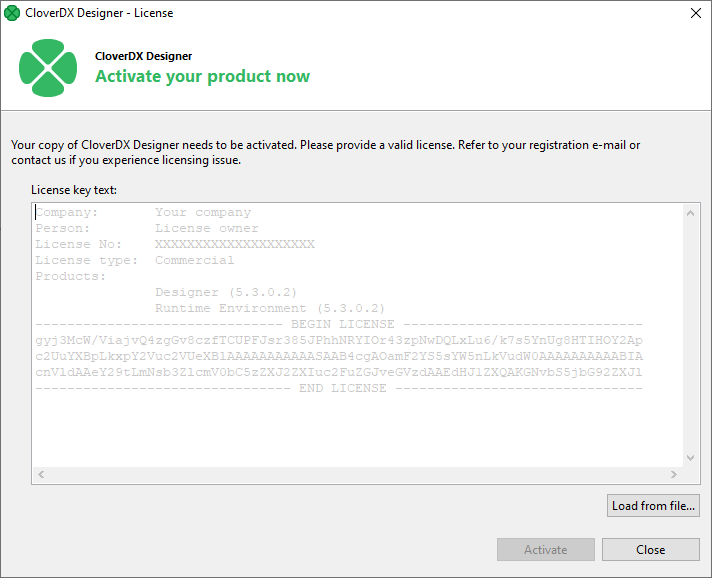
Task: Click the License No placeholder line
Action: click(175, 244)
